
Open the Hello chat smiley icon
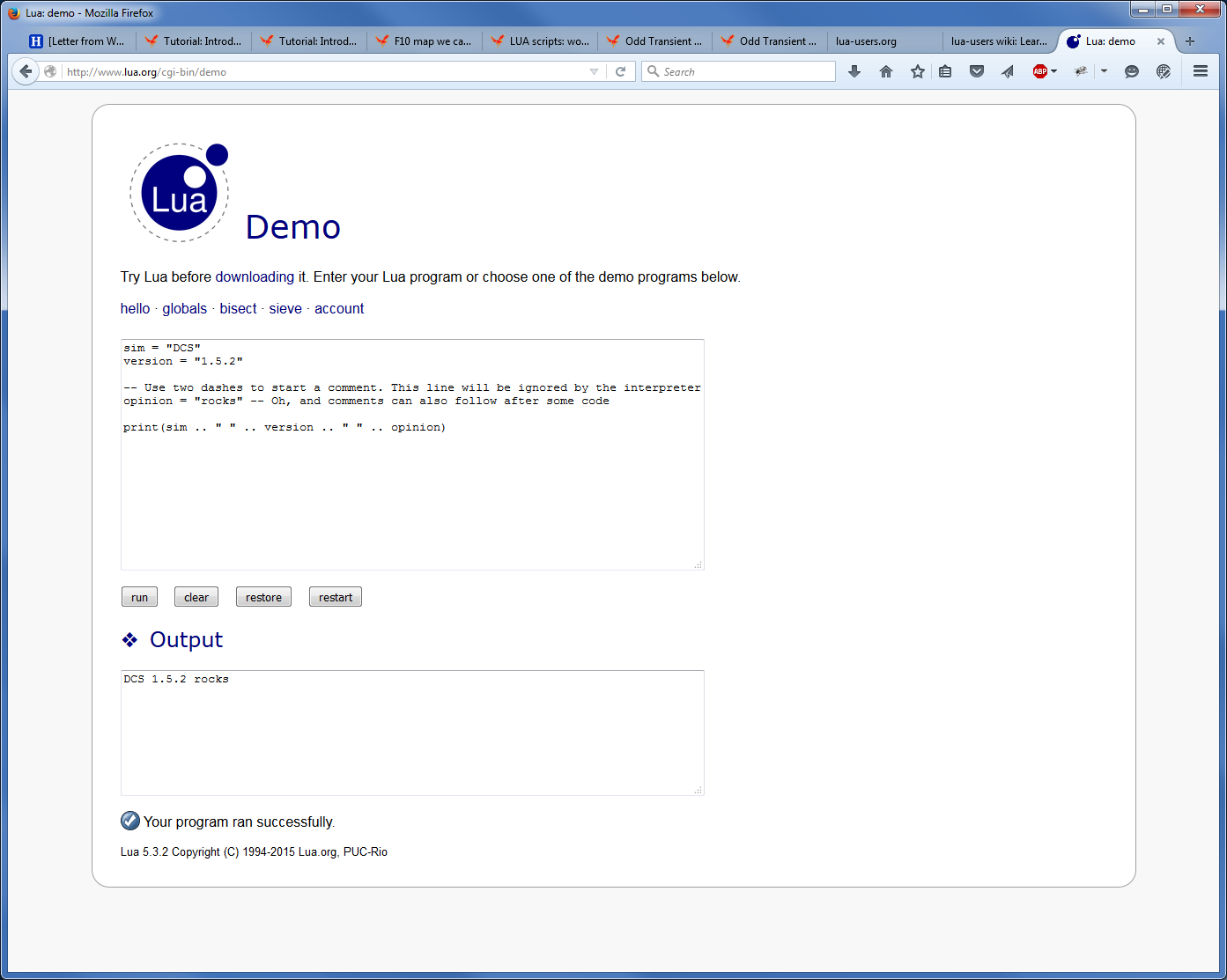pos(1132,71)
